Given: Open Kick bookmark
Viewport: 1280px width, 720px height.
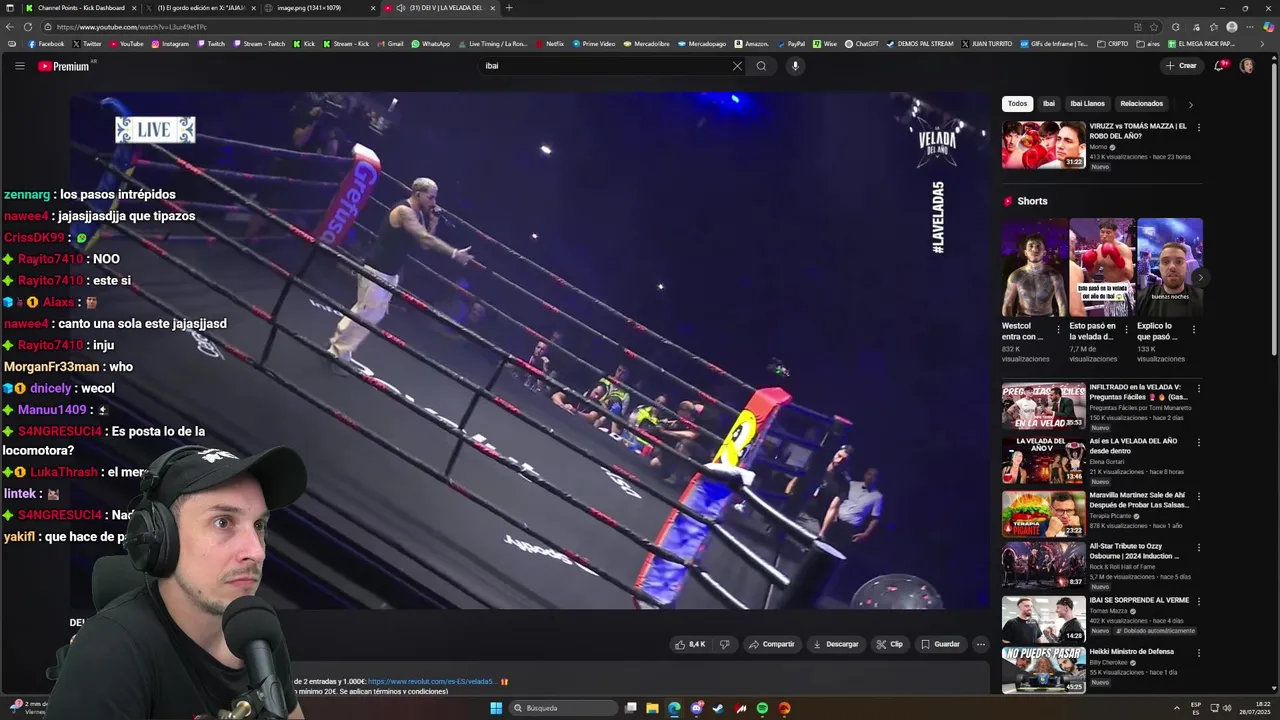Looking at the screenshot, I should click(304, 44).
